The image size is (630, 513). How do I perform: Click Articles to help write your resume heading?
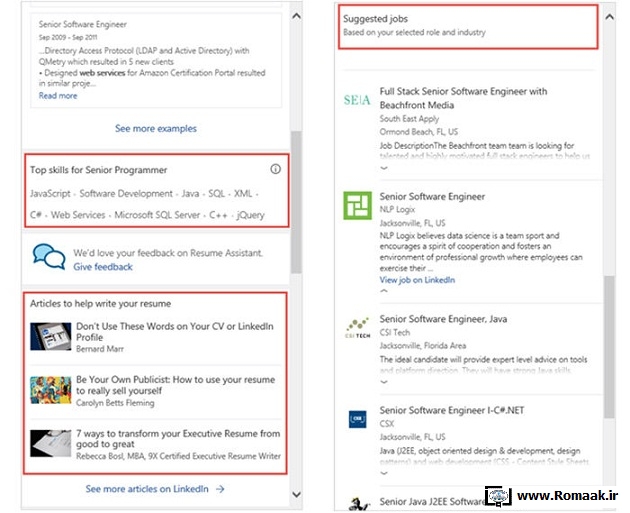(100, 303)
